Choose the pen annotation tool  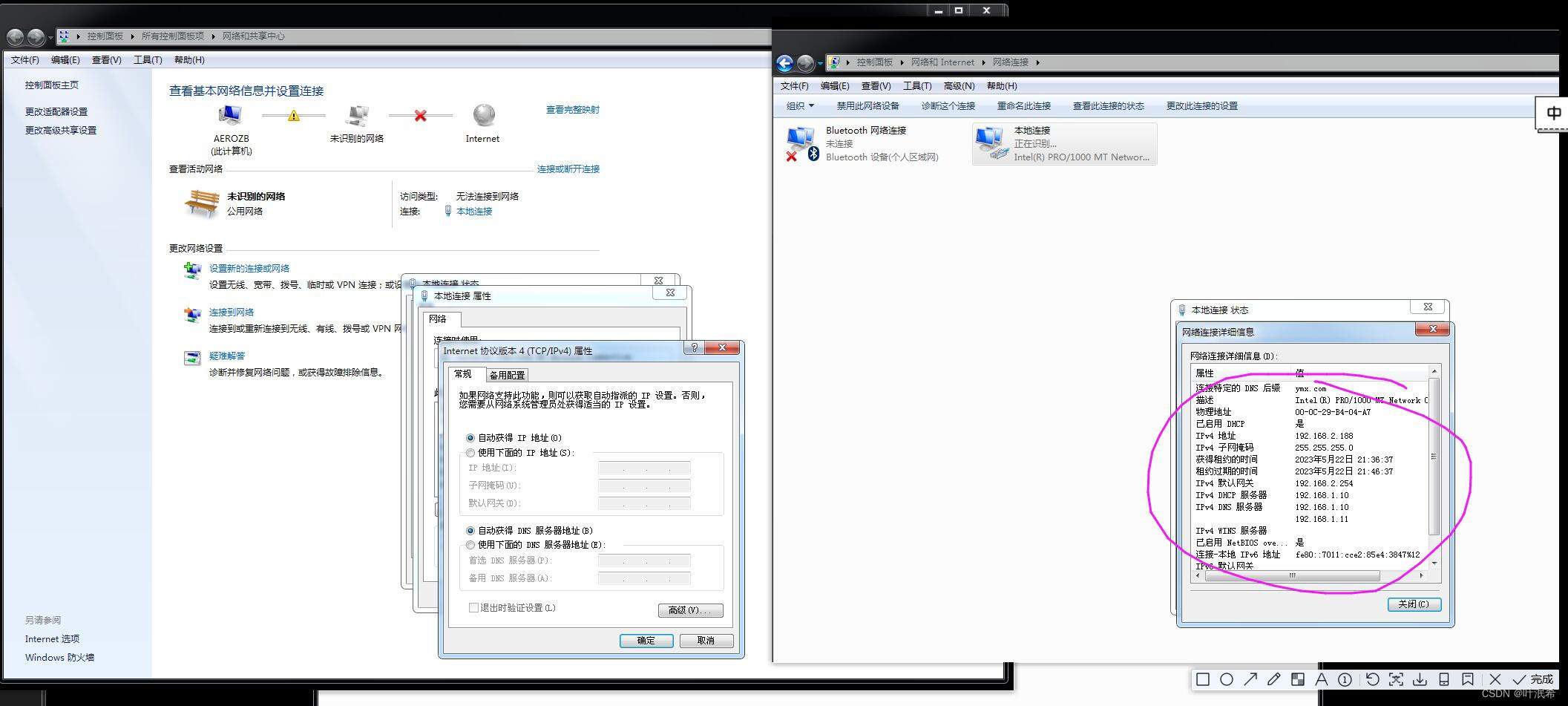(x=1274, y=679)
